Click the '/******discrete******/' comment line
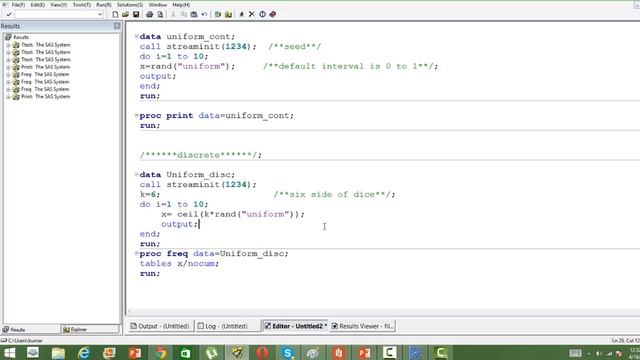Screen dimensions: 640x360 click(x=201, y=155)
